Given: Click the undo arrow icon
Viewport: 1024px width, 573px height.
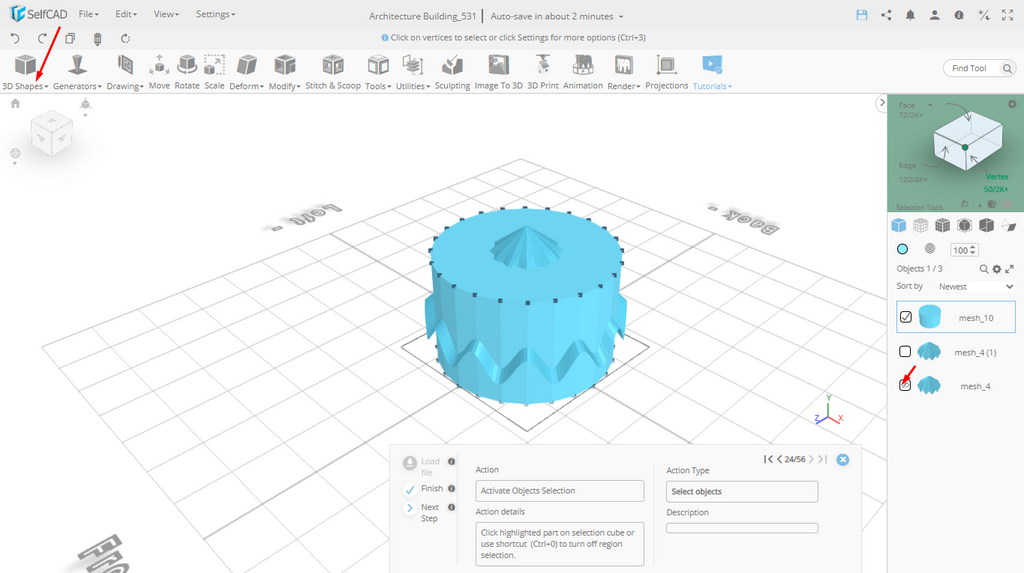Looking at the screenshot, I should (x=15, y=39).
